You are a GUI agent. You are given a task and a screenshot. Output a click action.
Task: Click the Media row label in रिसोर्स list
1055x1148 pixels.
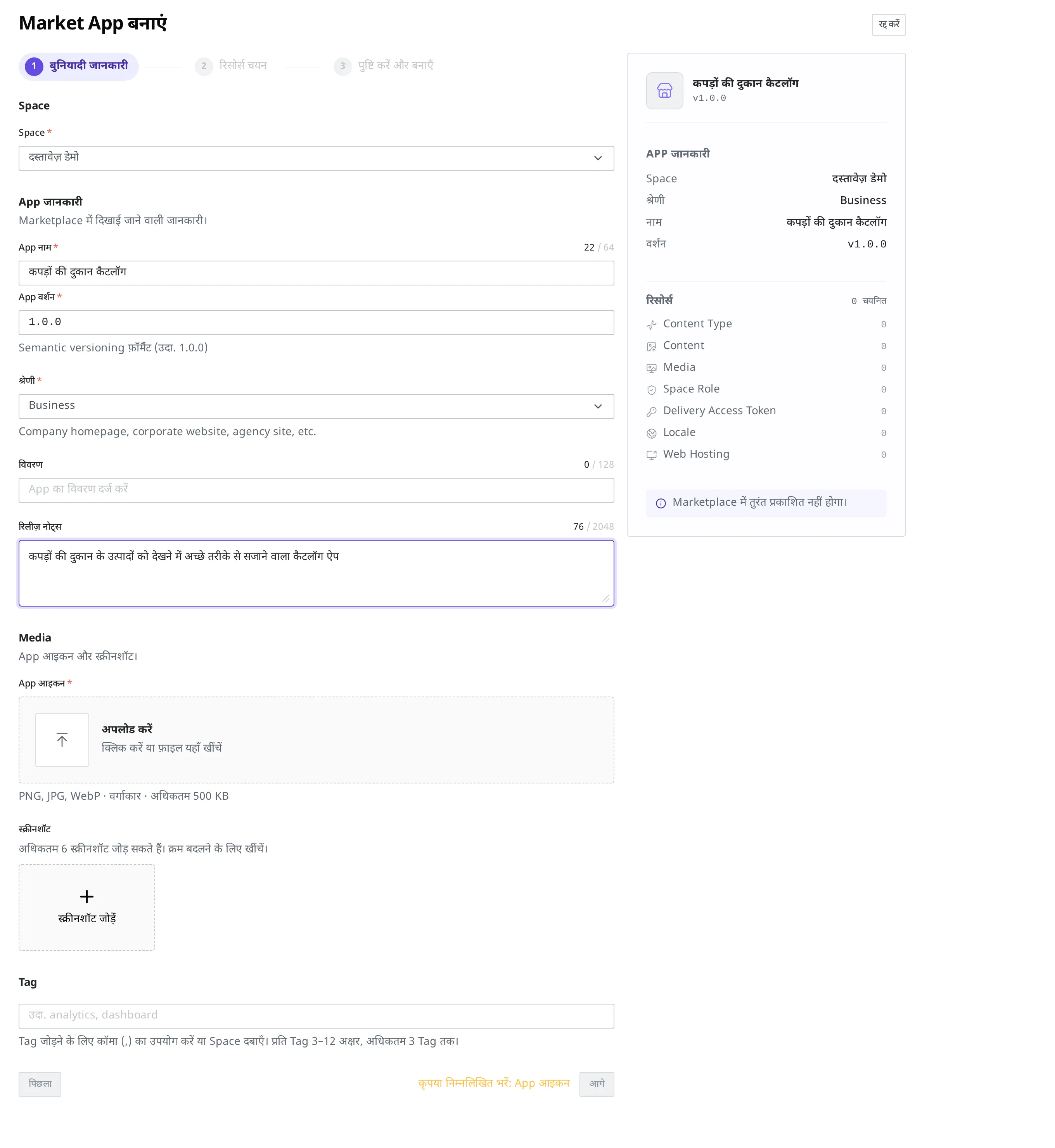coord(679,367)
